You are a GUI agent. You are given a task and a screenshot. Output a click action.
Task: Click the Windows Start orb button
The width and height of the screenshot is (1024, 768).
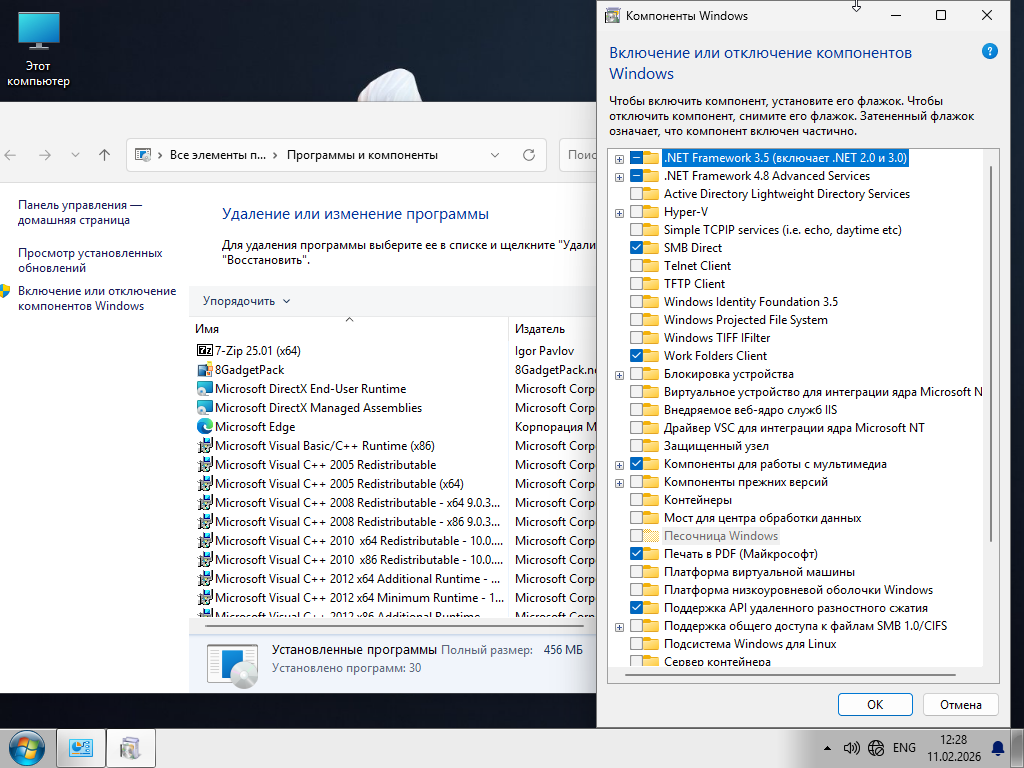pyautogui.click(x=27, y=748)
